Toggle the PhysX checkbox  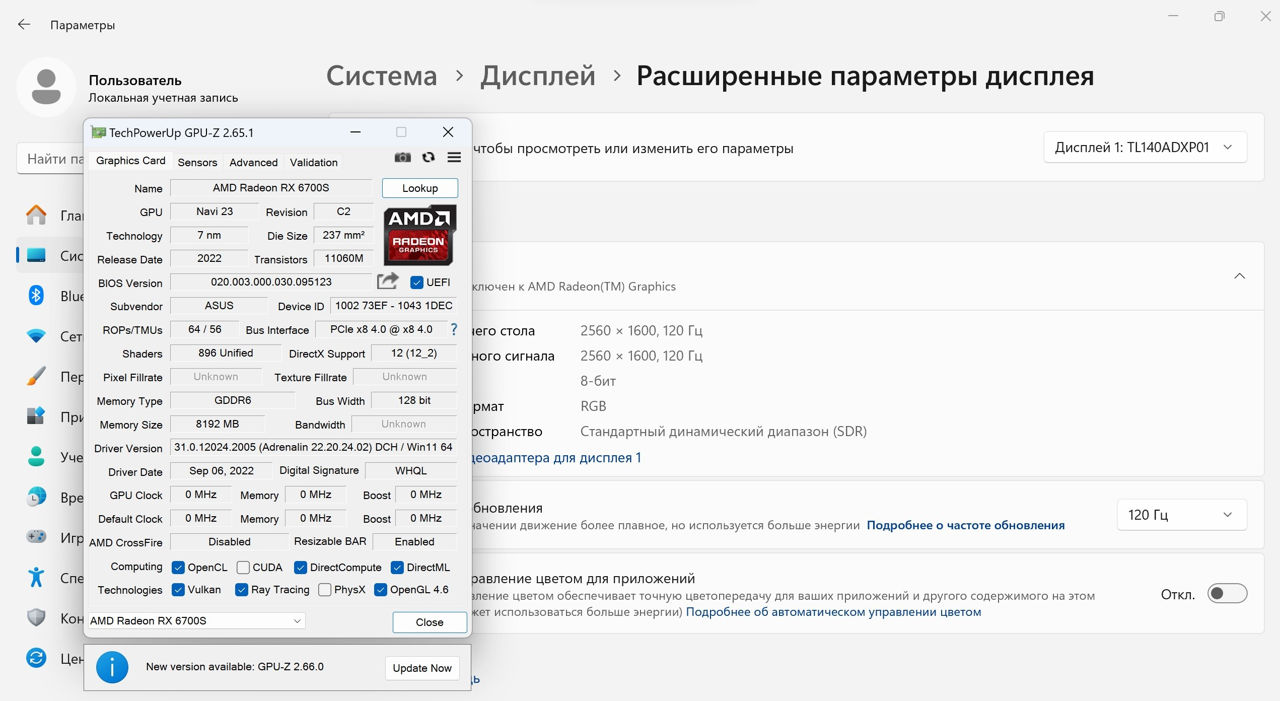[x=325, y=590]
